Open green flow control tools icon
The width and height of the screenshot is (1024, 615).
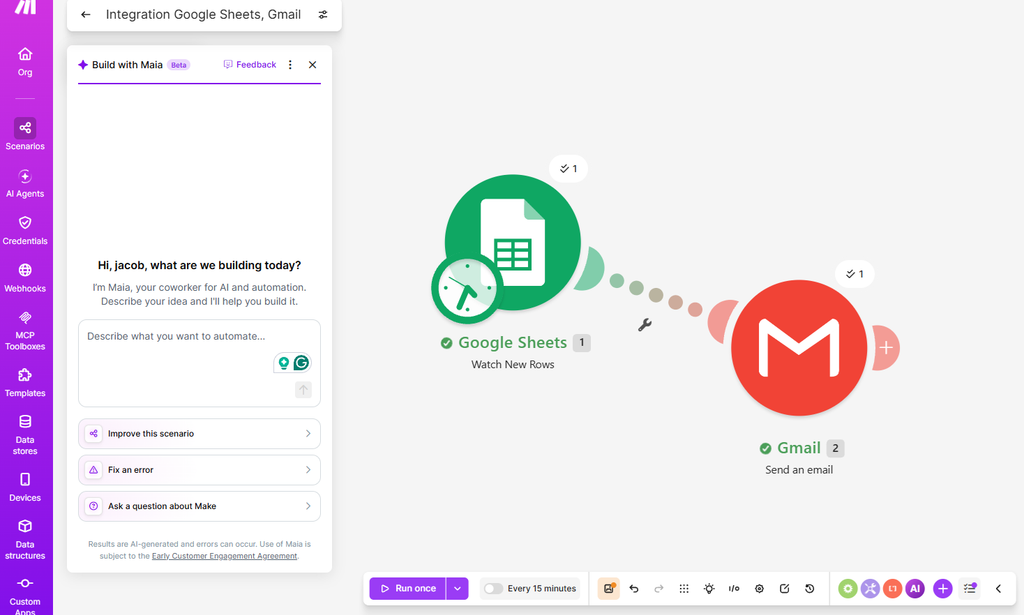[848, 588]
